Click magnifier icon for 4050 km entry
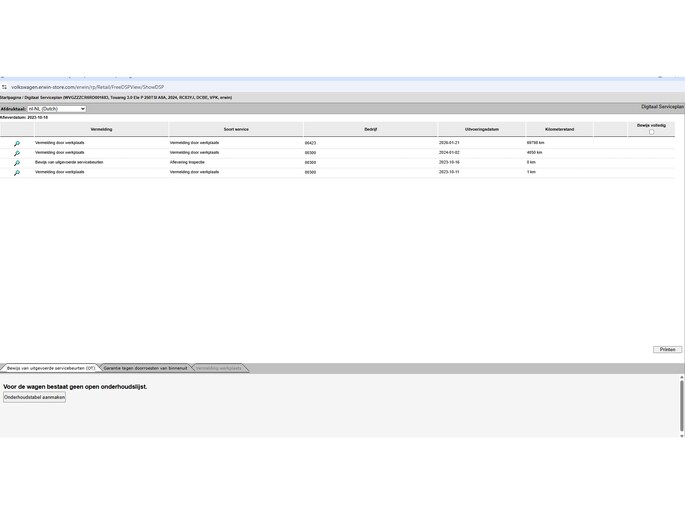This screenshot has height=514, width=685. (x=17, y=153)
